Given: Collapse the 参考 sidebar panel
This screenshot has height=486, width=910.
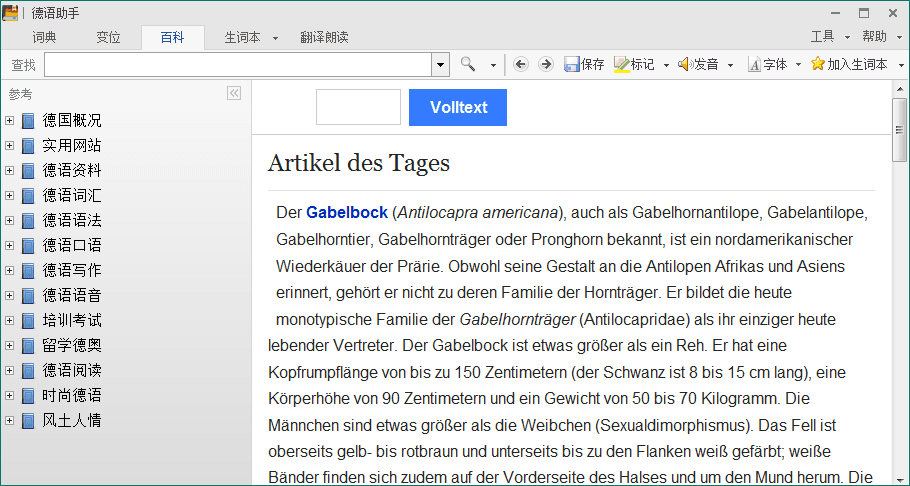Looking at the screenshot, I should pos(234,93).
